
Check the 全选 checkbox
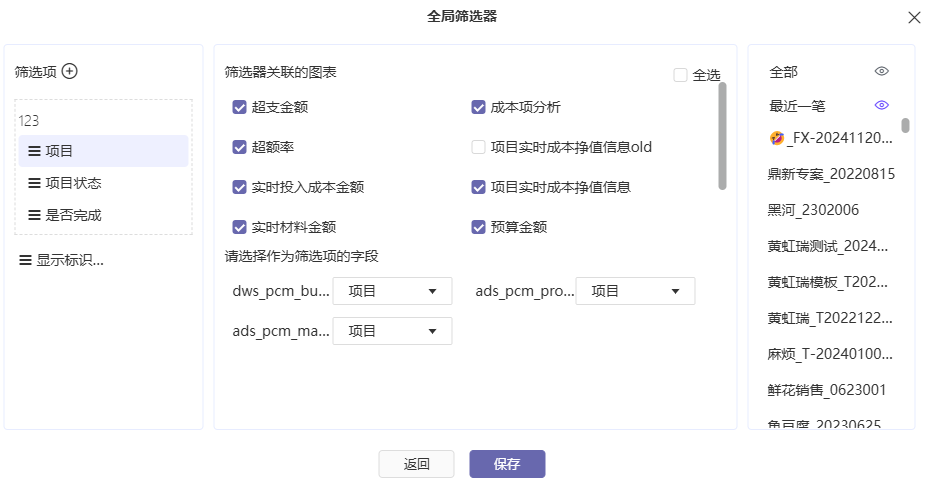click(x=680, y=75)
